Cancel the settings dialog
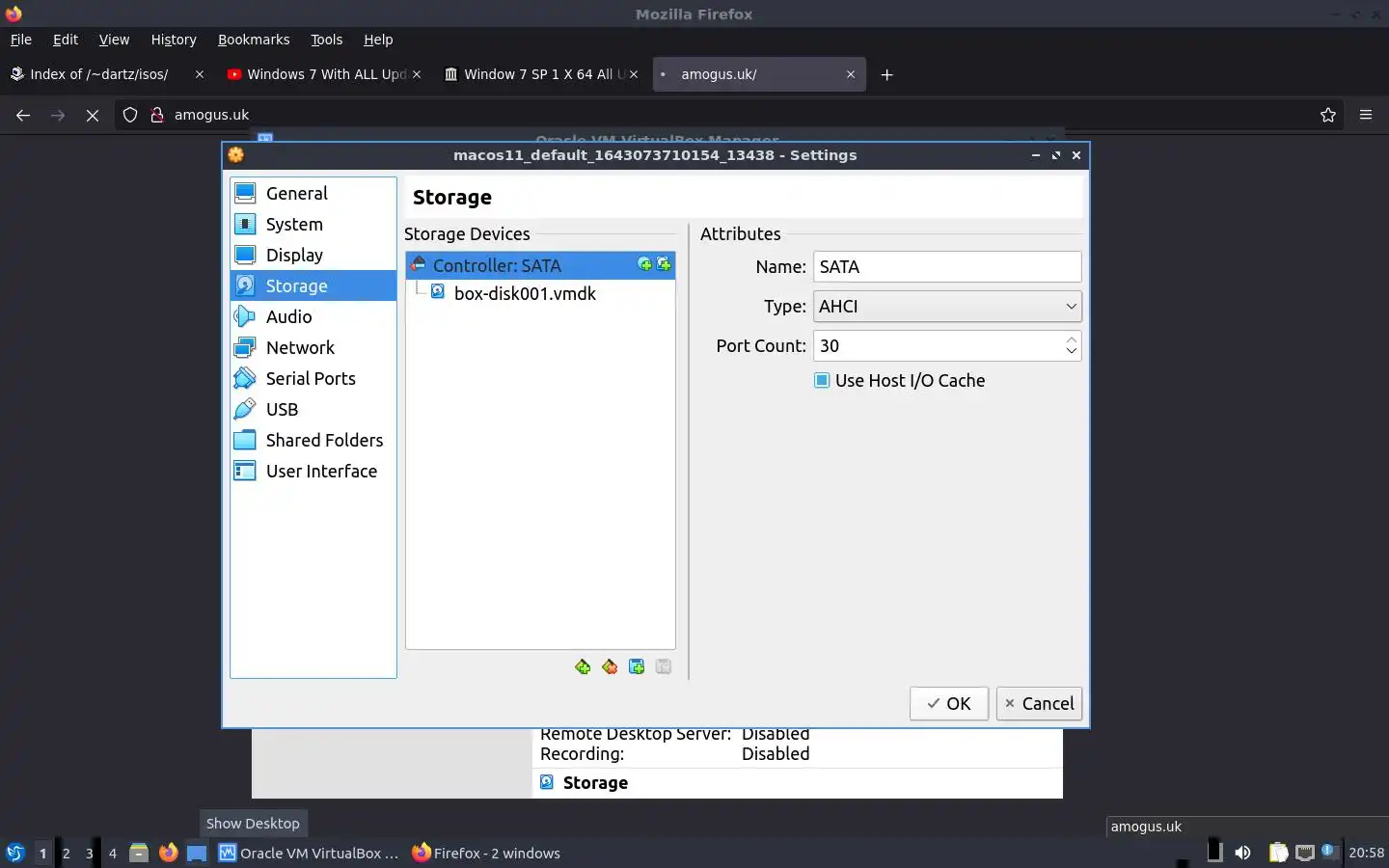Screen dimensions: 1389x868 click(1039, 703)
